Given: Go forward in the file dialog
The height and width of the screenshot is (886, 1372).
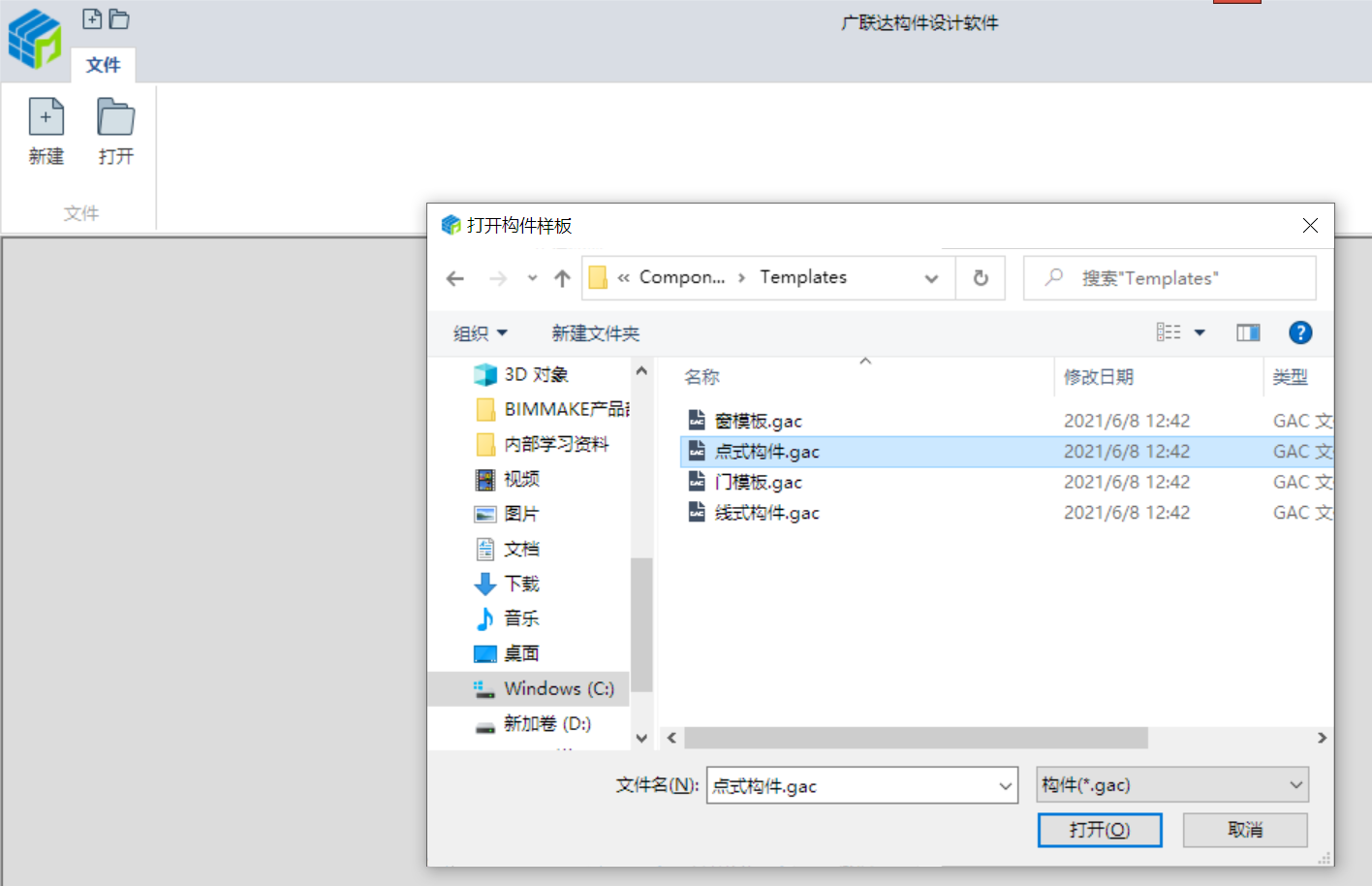Looking at the screenshot, I should 498,278.
